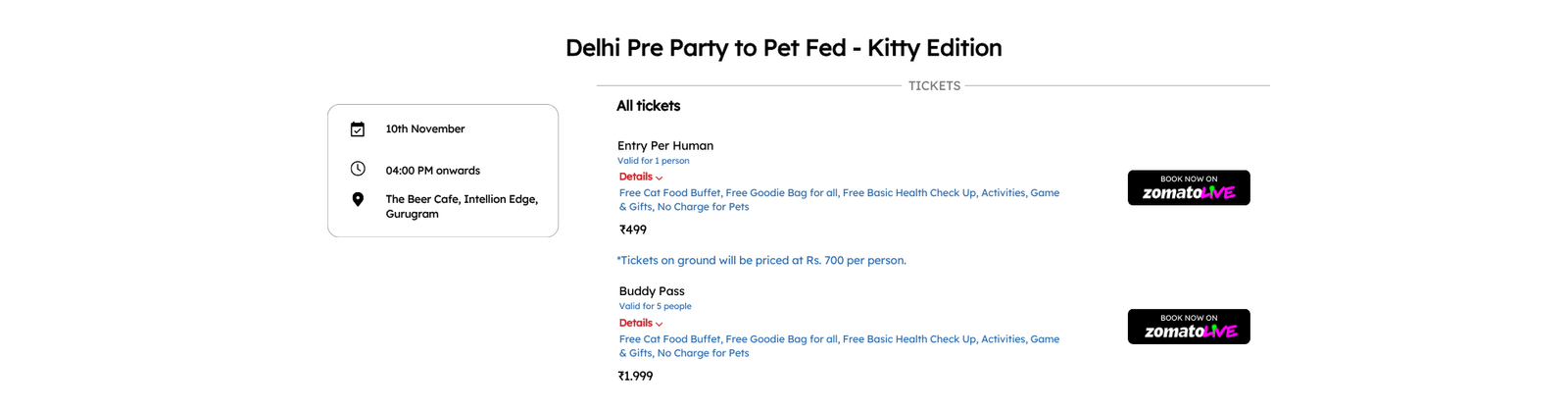Click the All tickets heading
The height and width of the screenshot is (409, 1568).
(648, 106)
